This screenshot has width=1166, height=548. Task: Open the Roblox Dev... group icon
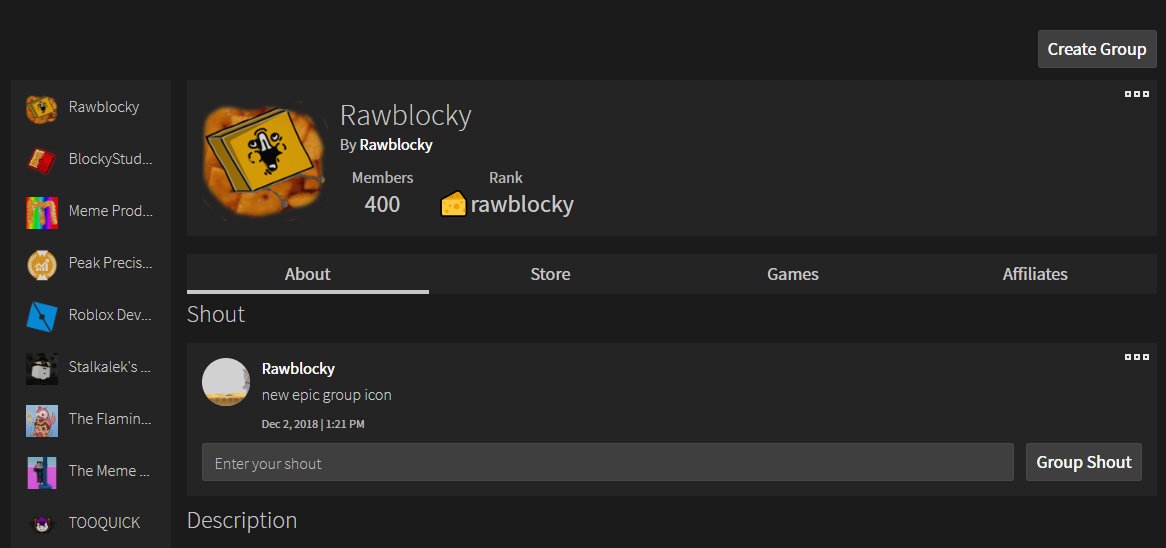(x=42, y=316)
